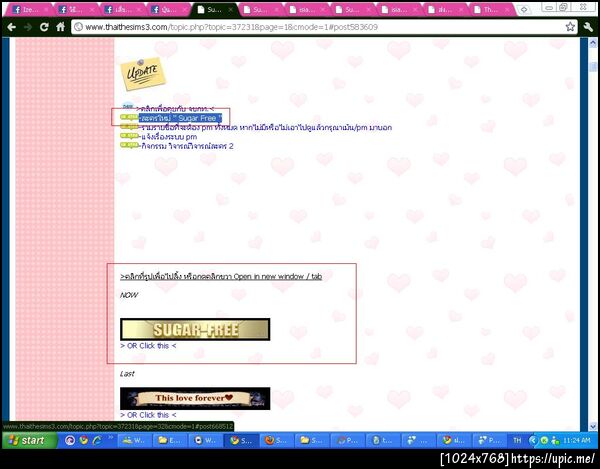The width and height of the screenshot is (600, 469).
Task: Click the browser Forward arrow
Action: point(28,27)
